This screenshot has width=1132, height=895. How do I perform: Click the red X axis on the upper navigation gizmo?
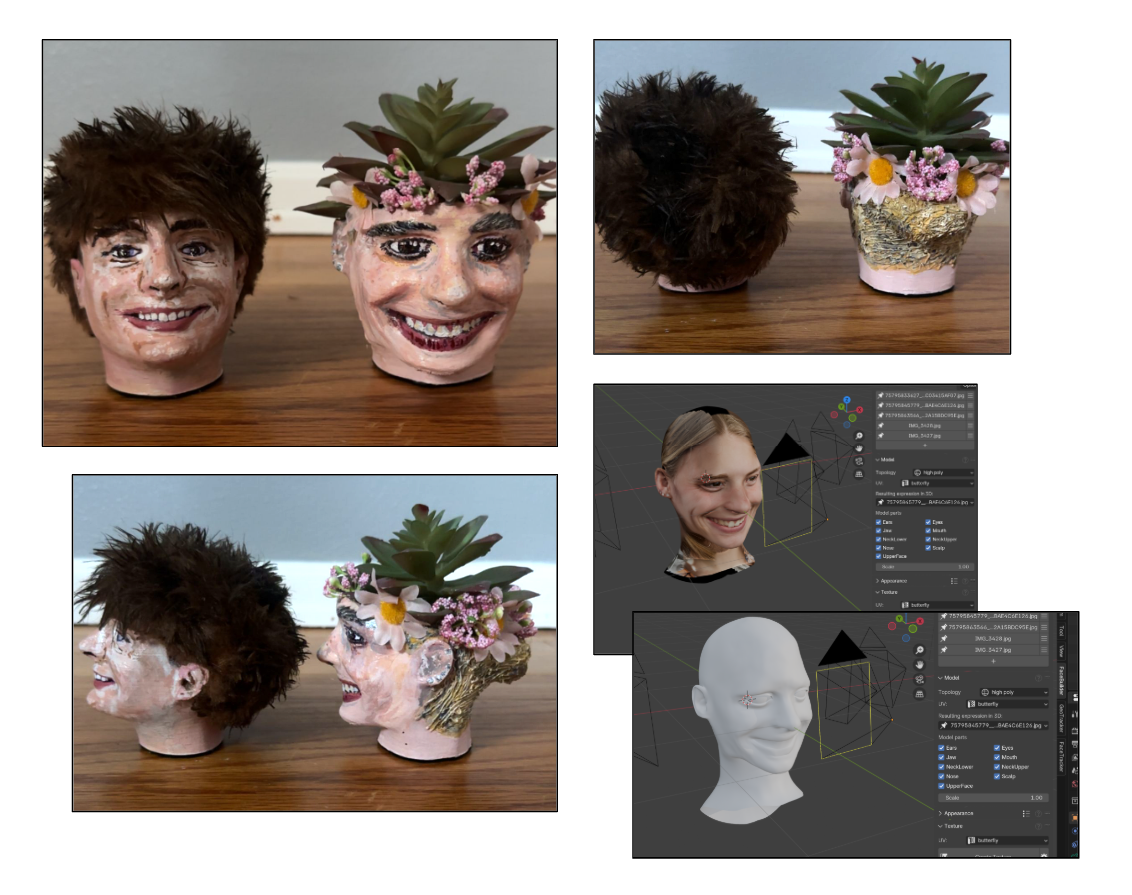tap(858, 410)
